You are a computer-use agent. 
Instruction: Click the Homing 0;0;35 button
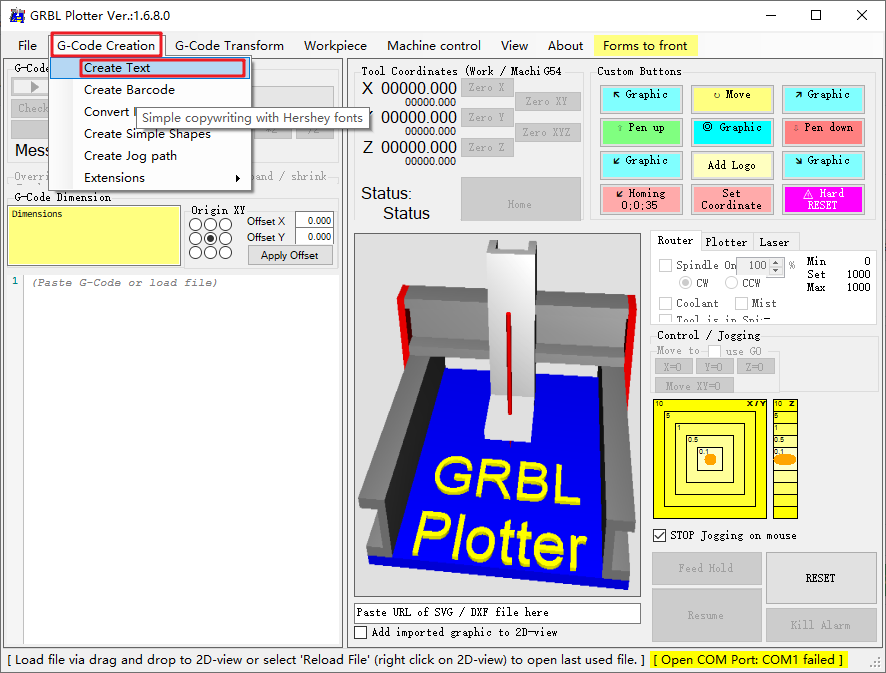639,199
